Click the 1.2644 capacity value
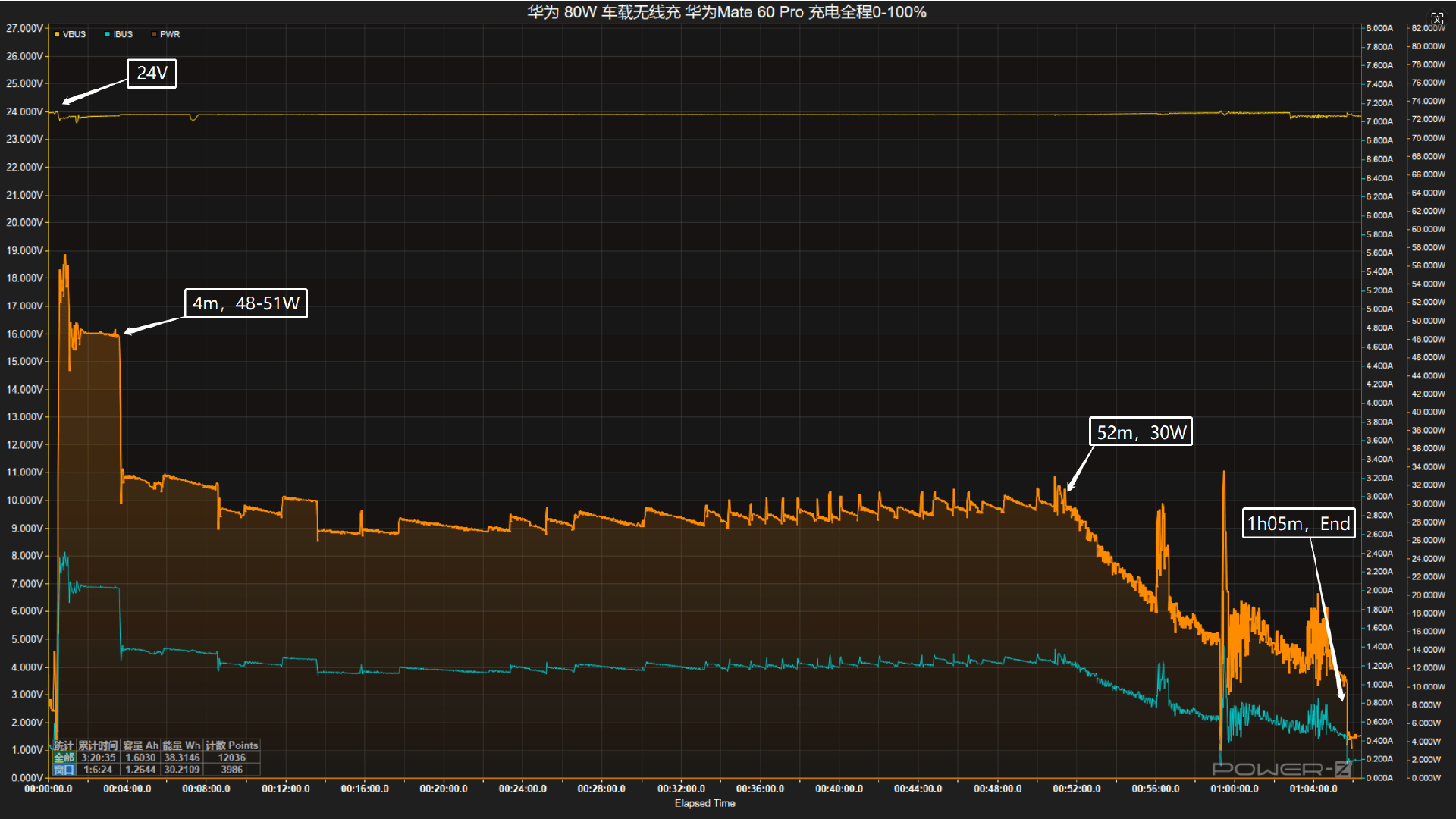1456x819 pixels. pyautogui.click(x=140, y=770)
